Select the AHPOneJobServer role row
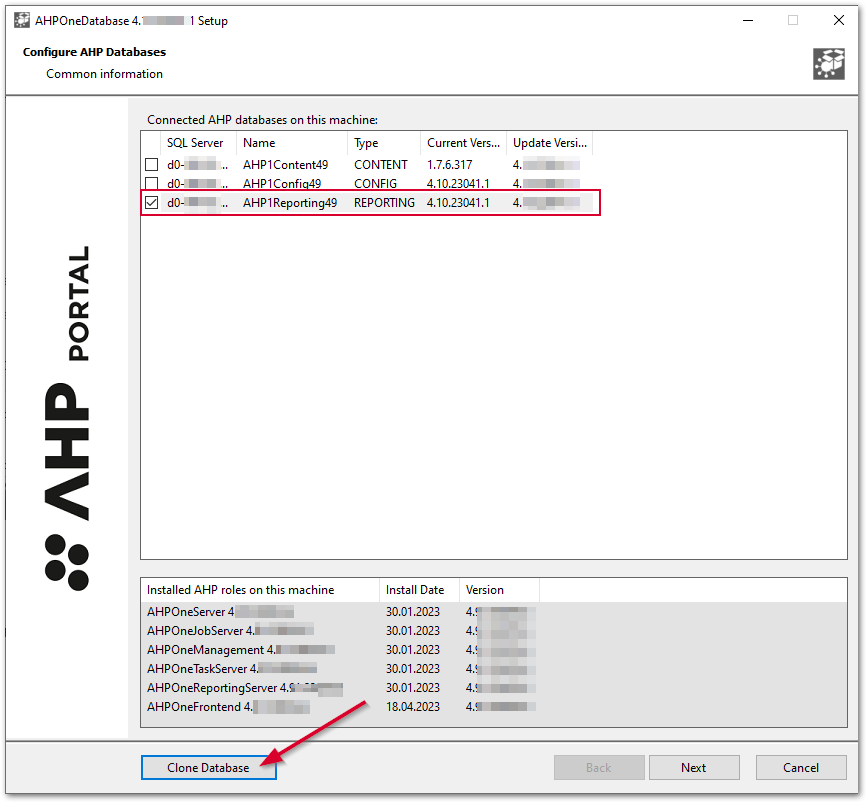Viewport: 867px width, 803px height. pos(493,630)
